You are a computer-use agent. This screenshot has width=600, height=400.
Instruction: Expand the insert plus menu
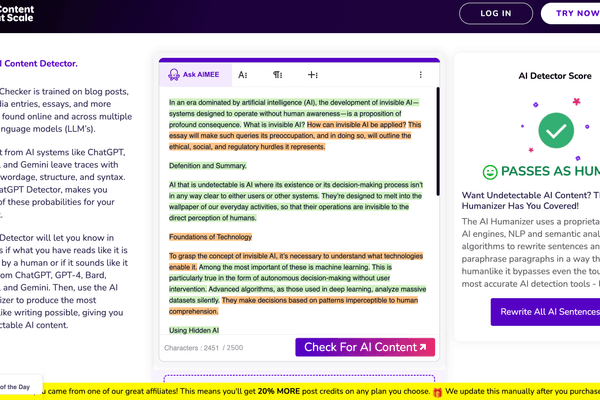click(312, 74)
